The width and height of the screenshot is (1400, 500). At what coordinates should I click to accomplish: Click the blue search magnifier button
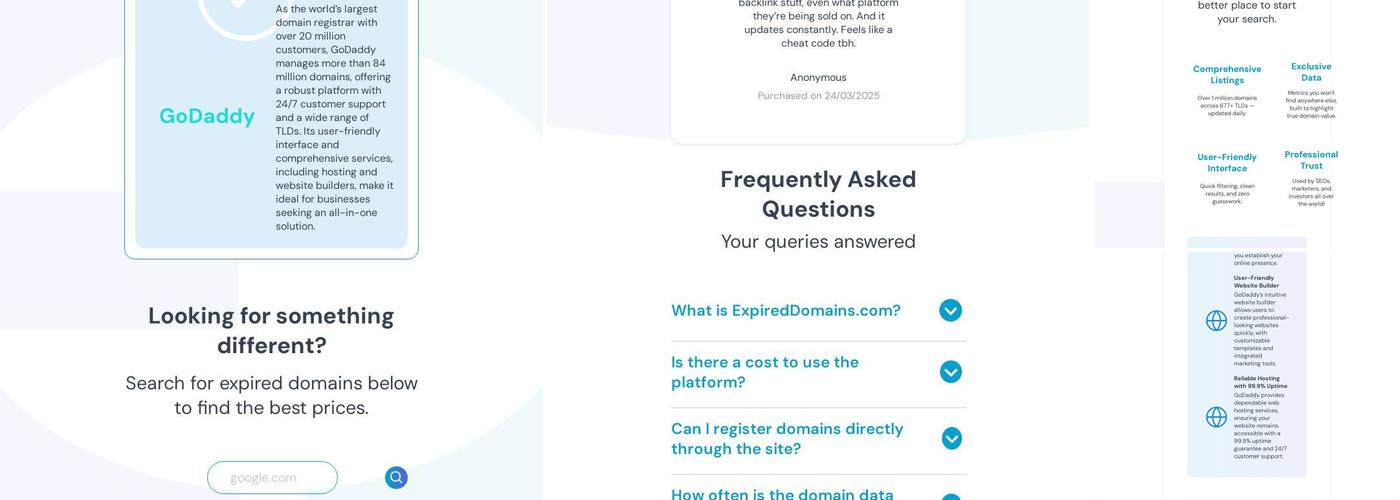click(x=396, y=478)
